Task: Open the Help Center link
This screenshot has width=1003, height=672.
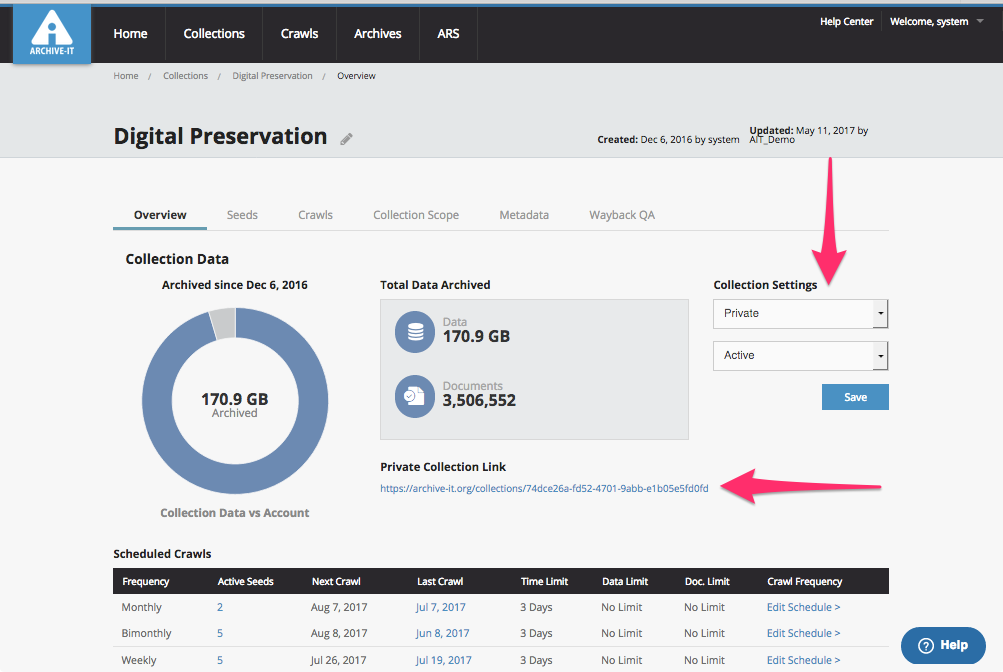Action: coord(846,22)
